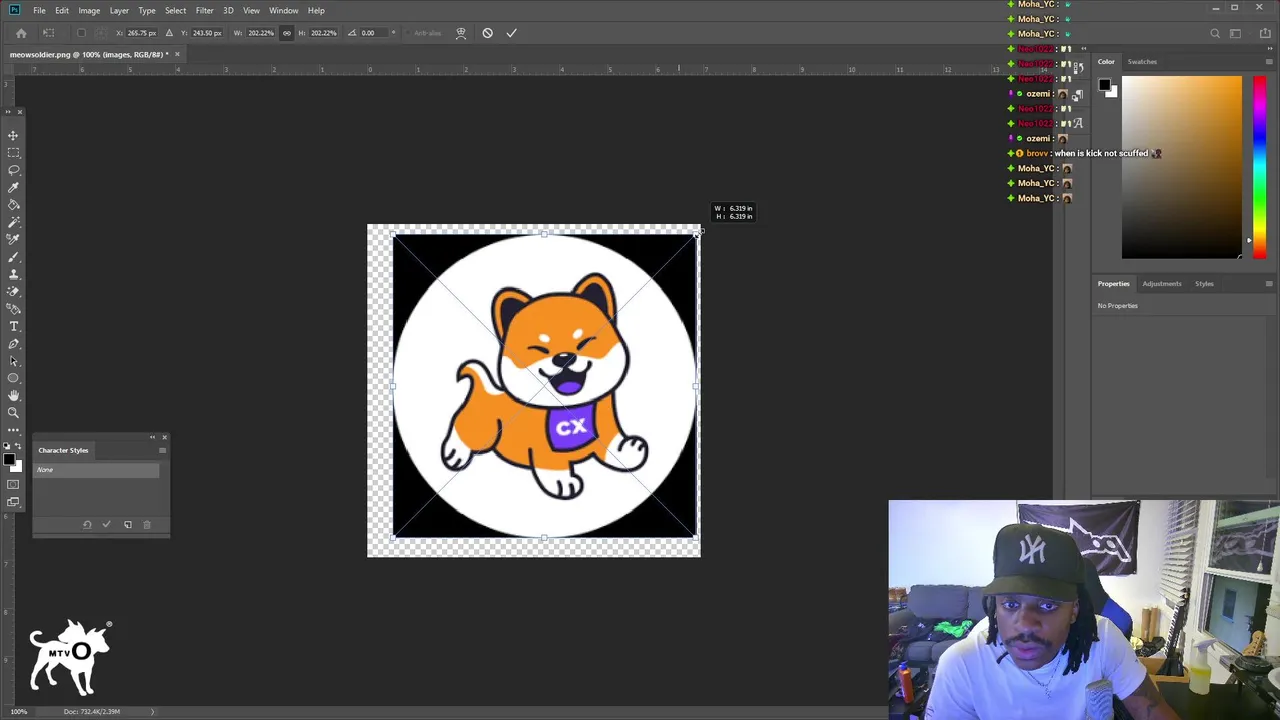This screenshot has height=720, width=1280.
Task: Open the Photoshop search magnifier icon
Action: pyautogui.click(x=1215, y=33)
